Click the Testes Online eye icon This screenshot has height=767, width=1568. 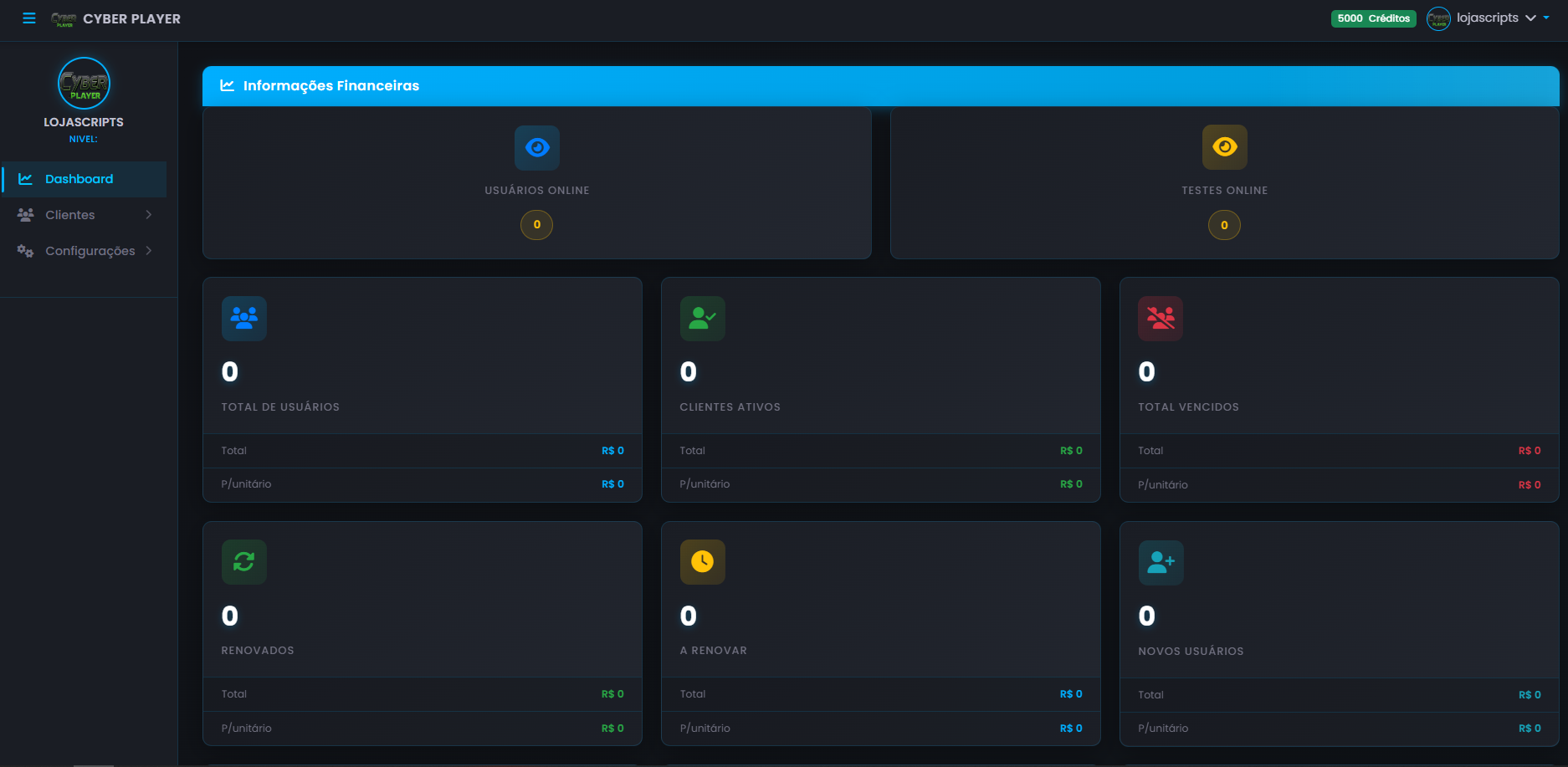[1224, 147]
